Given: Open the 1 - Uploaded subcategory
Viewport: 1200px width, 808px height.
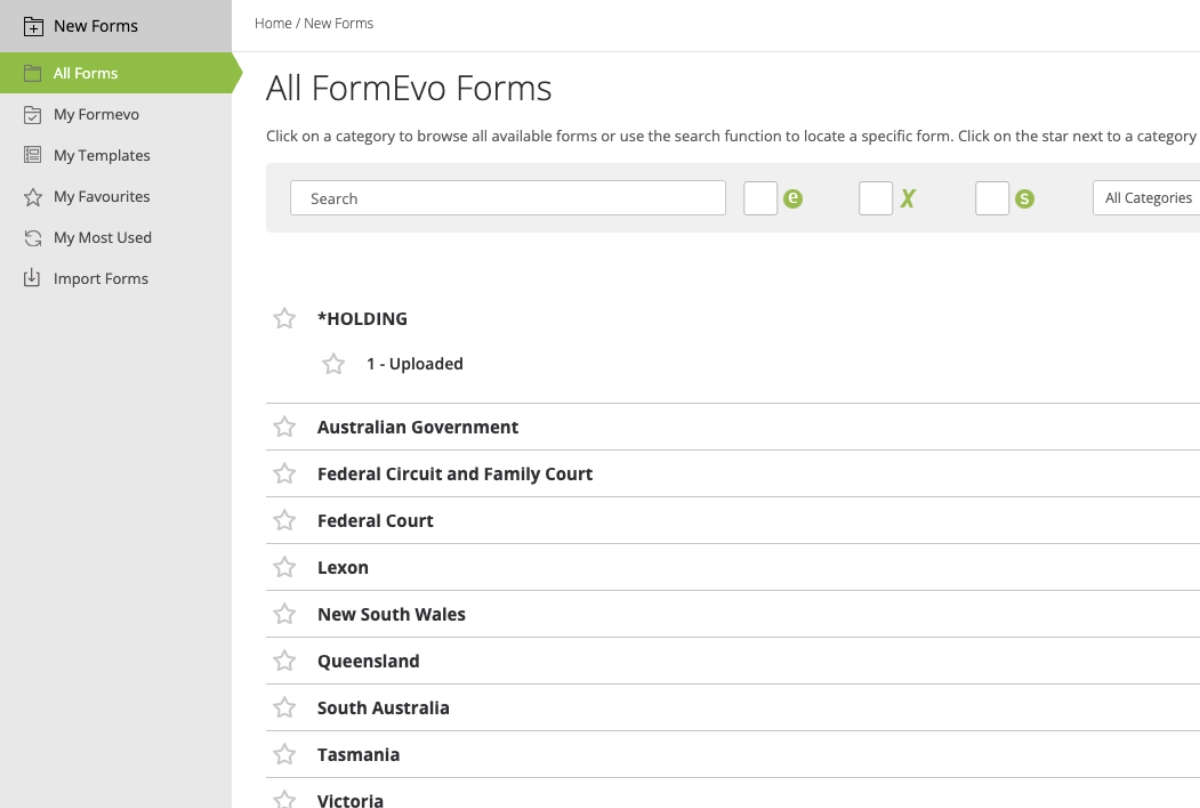Looking at the screenshot, I should 414,364.
